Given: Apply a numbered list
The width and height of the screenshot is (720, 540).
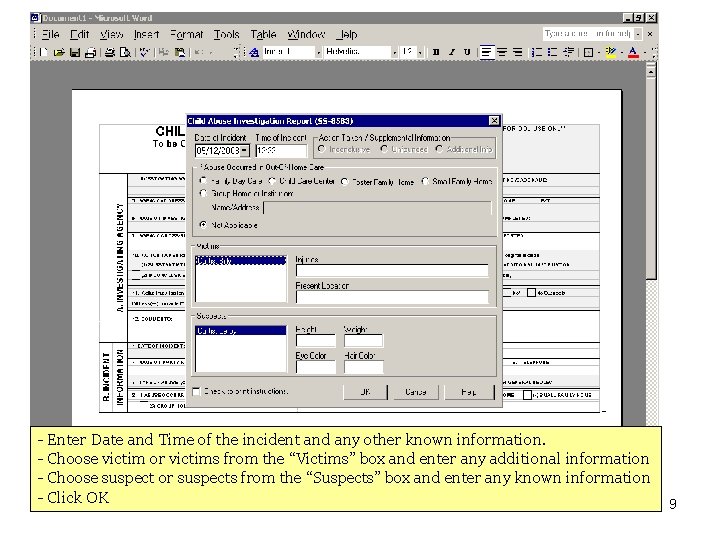Looking at the screenshot, I should coord(537,52).
